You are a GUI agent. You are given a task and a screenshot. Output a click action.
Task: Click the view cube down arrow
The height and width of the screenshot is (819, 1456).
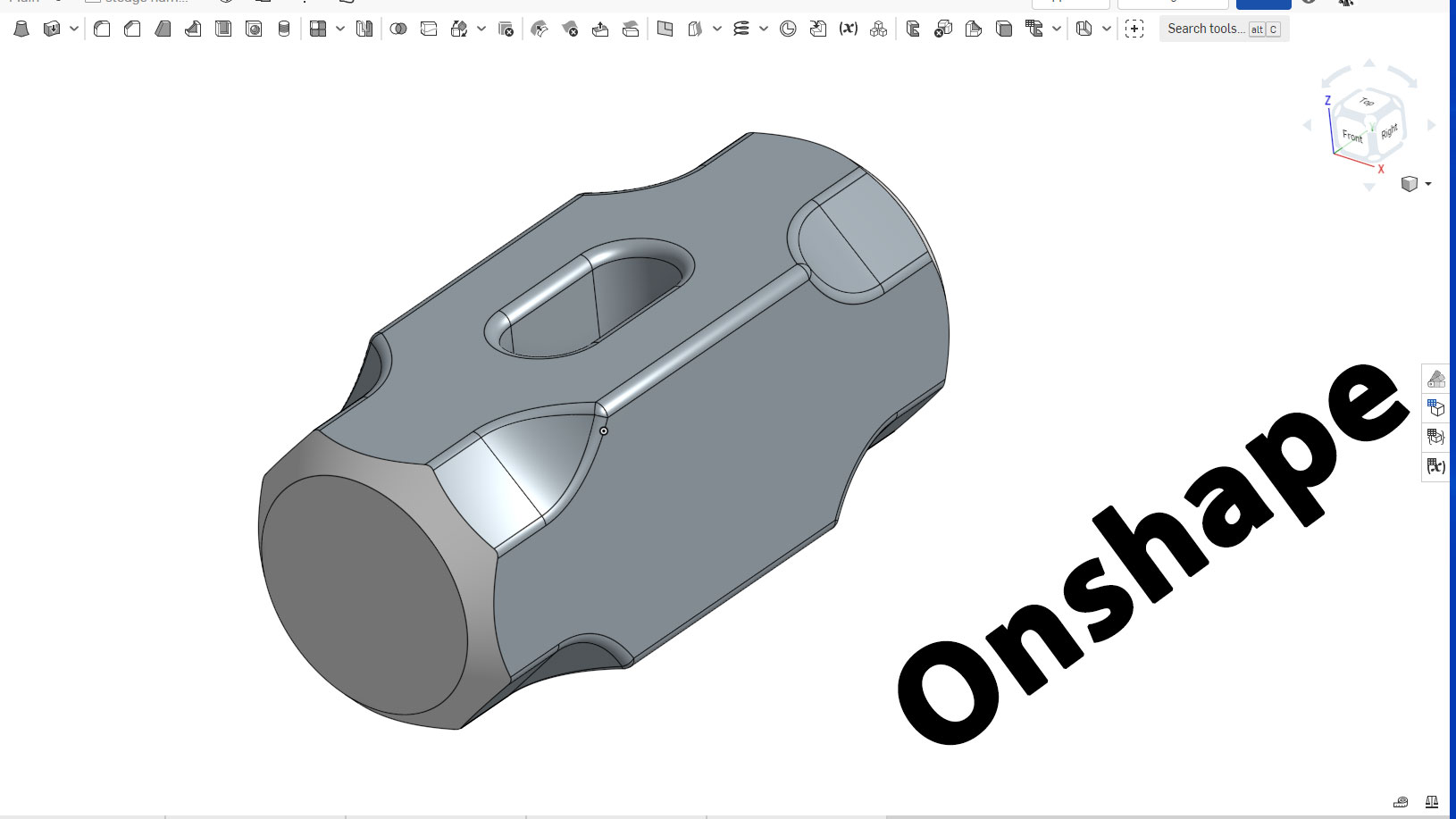tap(1369, 187)
